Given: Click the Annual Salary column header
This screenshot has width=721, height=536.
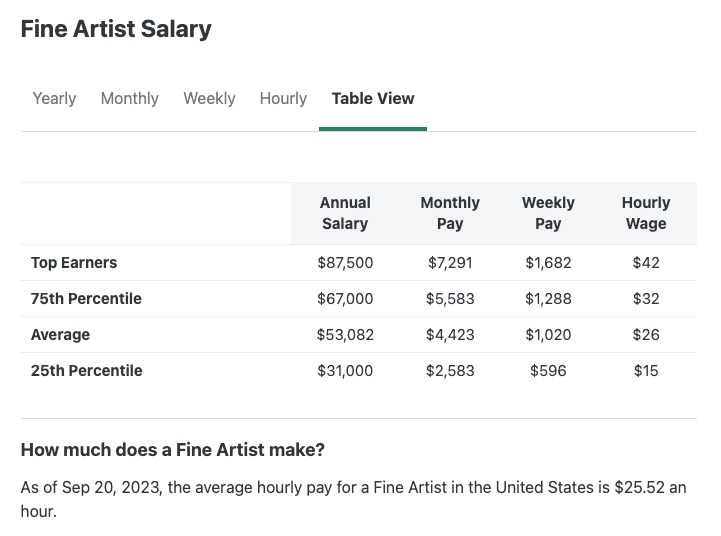Looking at the screenshot, I should (x=345, y=213).
